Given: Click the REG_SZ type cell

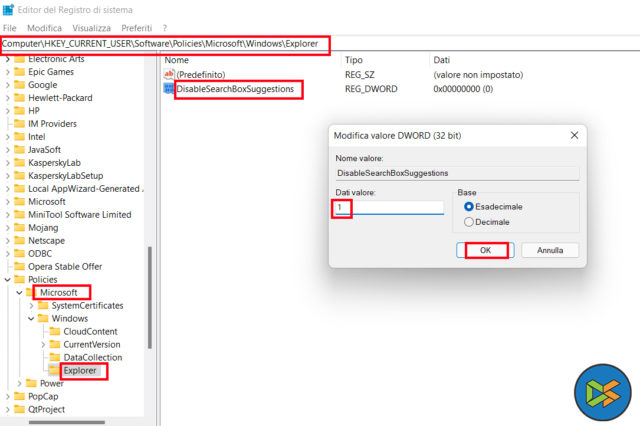Looking at the screenshot, I should point(360,75).
